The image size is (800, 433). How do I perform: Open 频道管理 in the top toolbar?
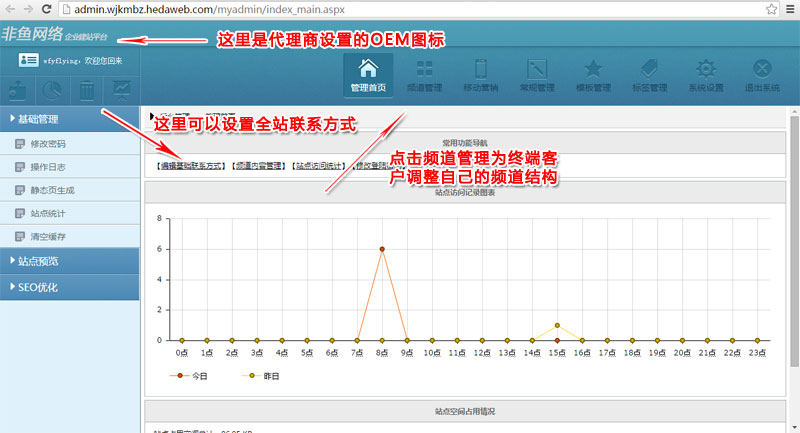(x=424, y=74)
